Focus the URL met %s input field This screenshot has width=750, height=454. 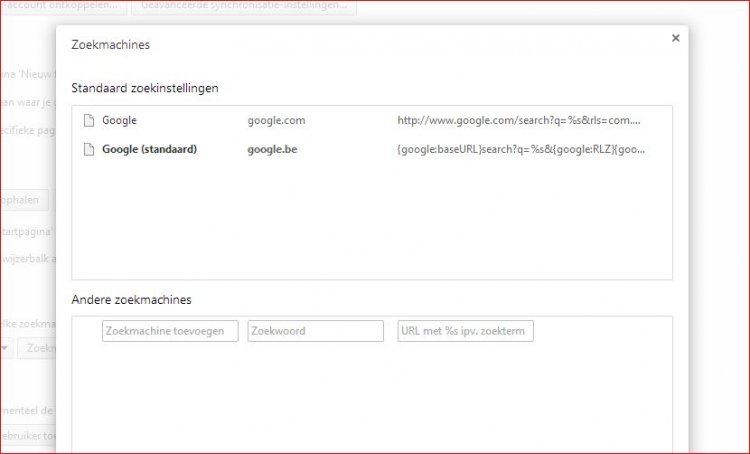465,331
